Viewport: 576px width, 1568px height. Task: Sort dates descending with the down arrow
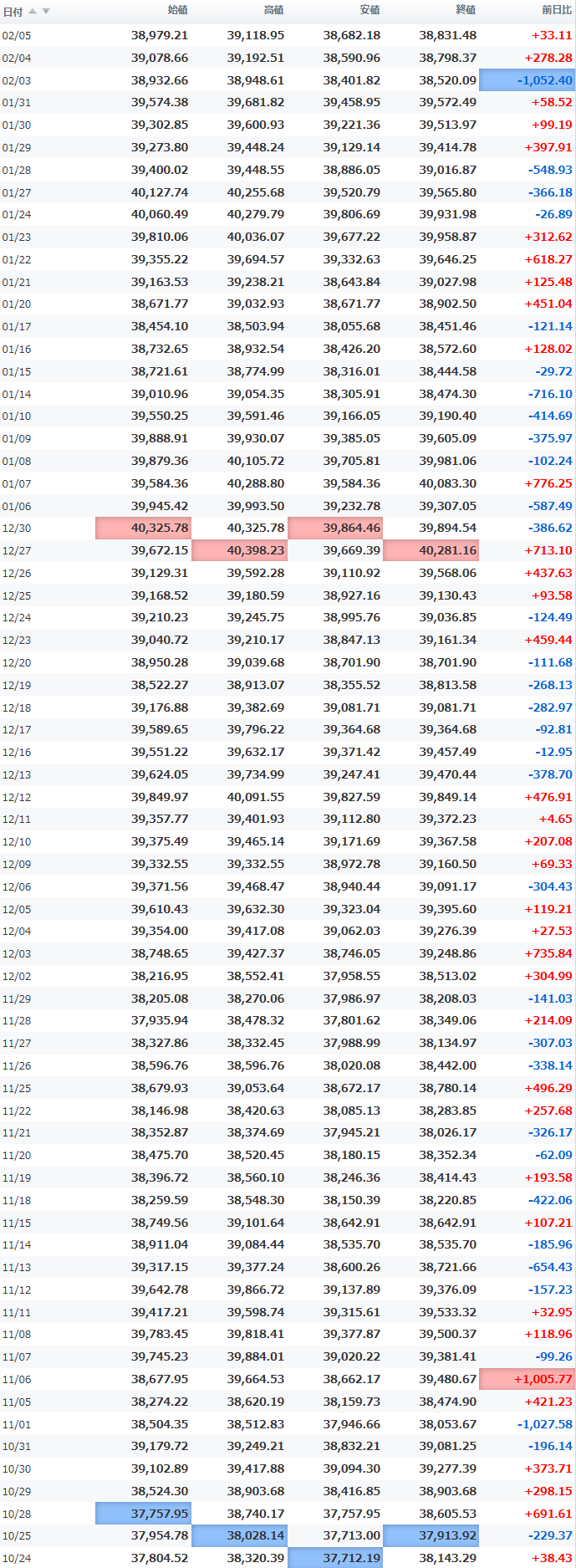(x=46, y=11)
